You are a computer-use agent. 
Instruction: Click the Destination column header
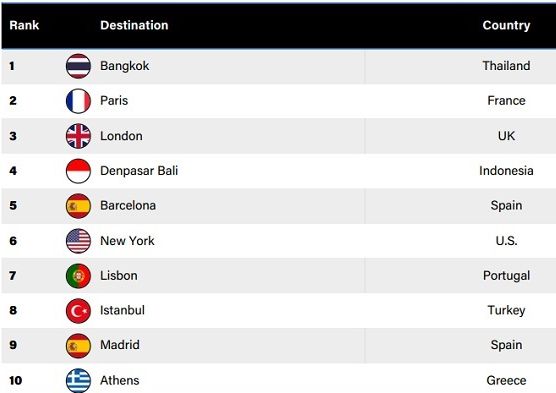(134, 25)
